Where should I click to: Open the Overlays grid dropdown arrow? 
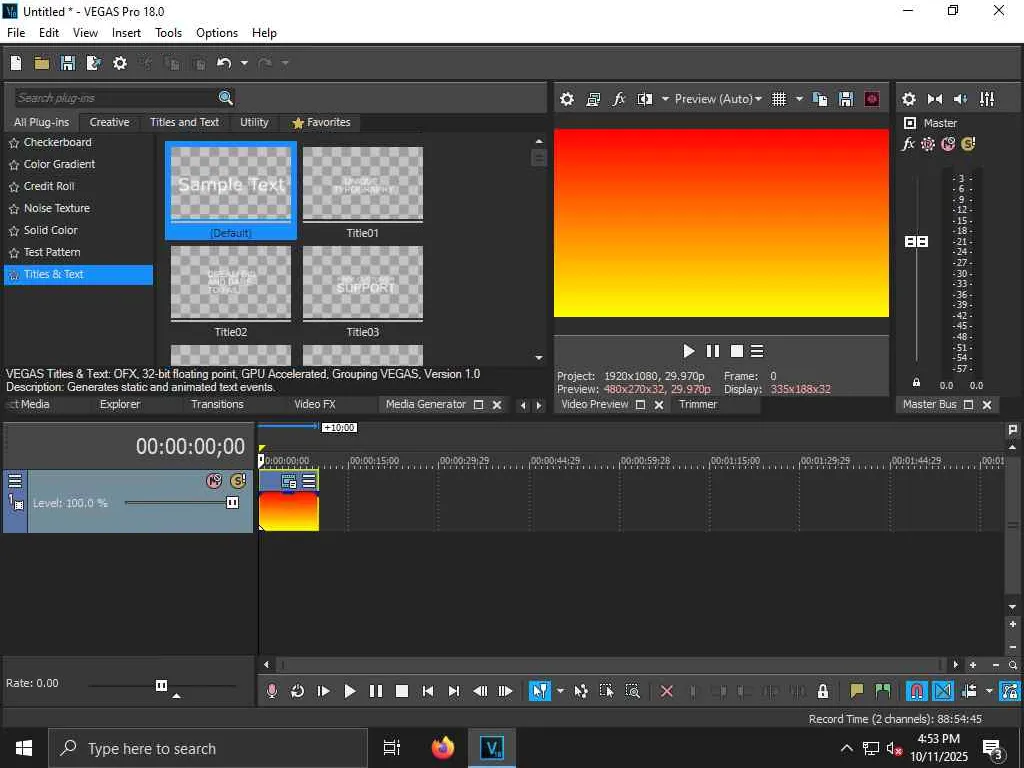(799, 99)
